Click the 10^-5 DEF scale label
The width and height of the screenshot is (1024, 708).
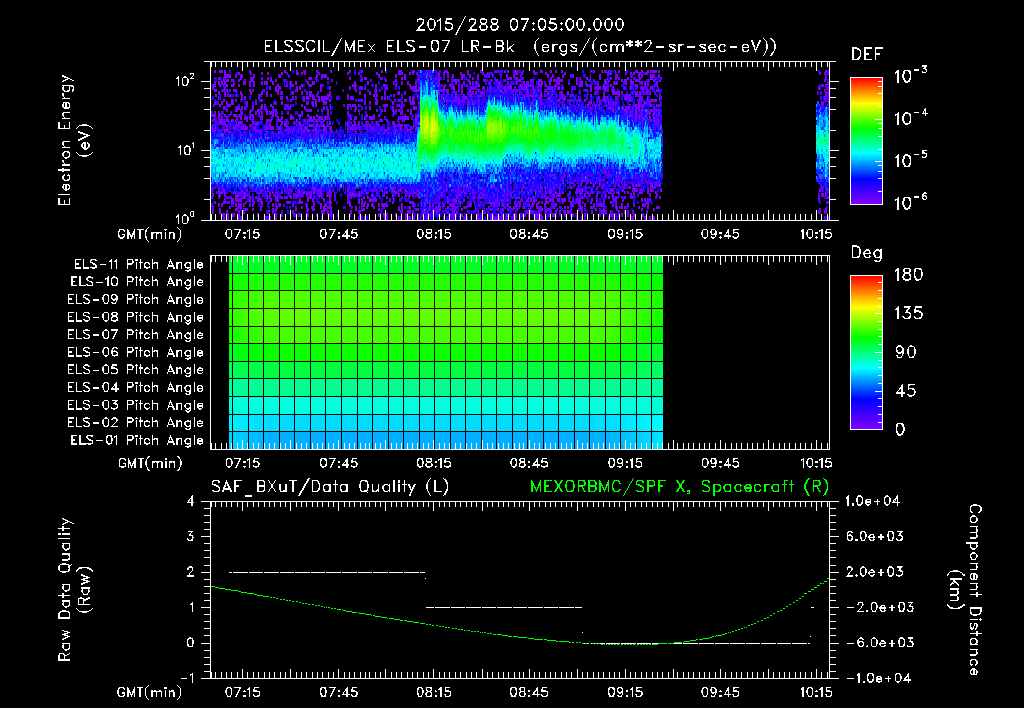(x=910, y=159)
